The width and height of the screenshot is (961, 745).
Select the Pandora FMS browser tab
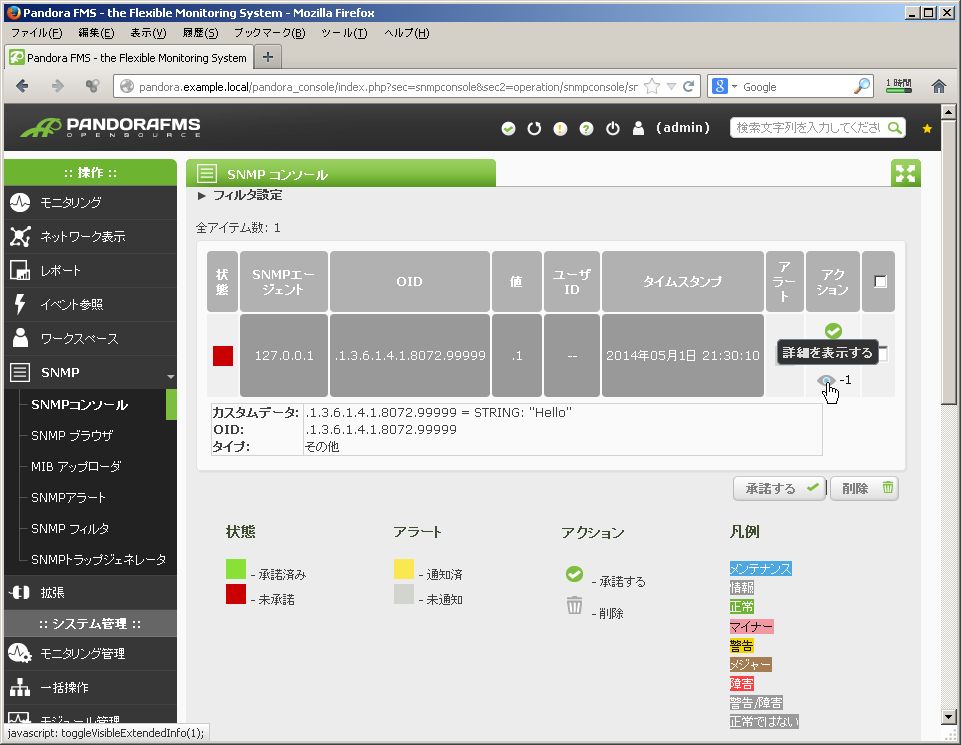[x=128, y=58]
